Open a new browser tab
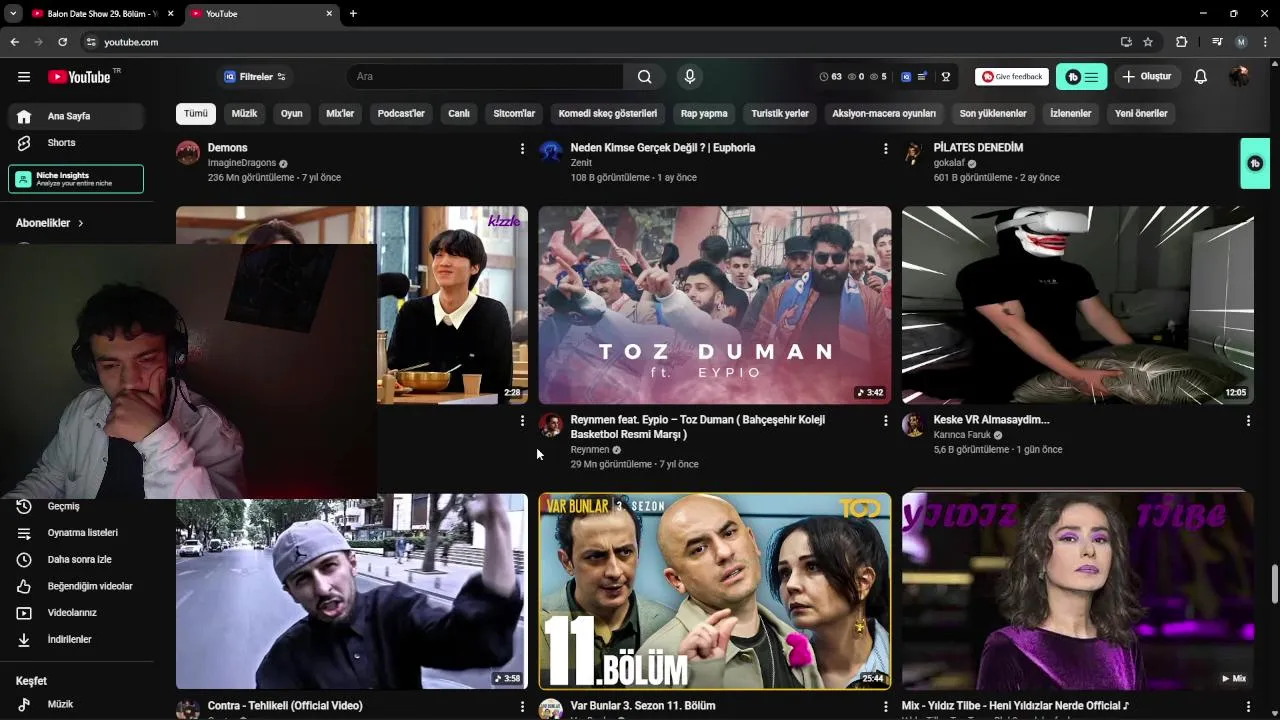The height and width of the screenshot is (720, 1280). 353,14
